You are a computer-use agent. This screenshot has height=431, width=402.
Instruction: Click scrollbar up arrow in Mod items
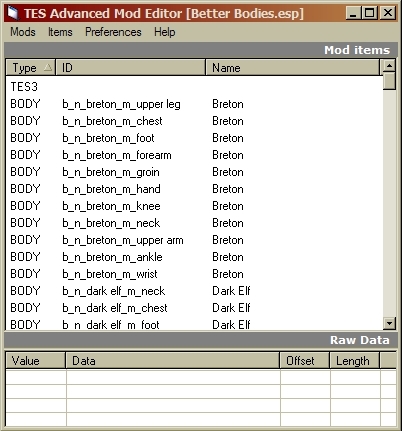[389, 66]
